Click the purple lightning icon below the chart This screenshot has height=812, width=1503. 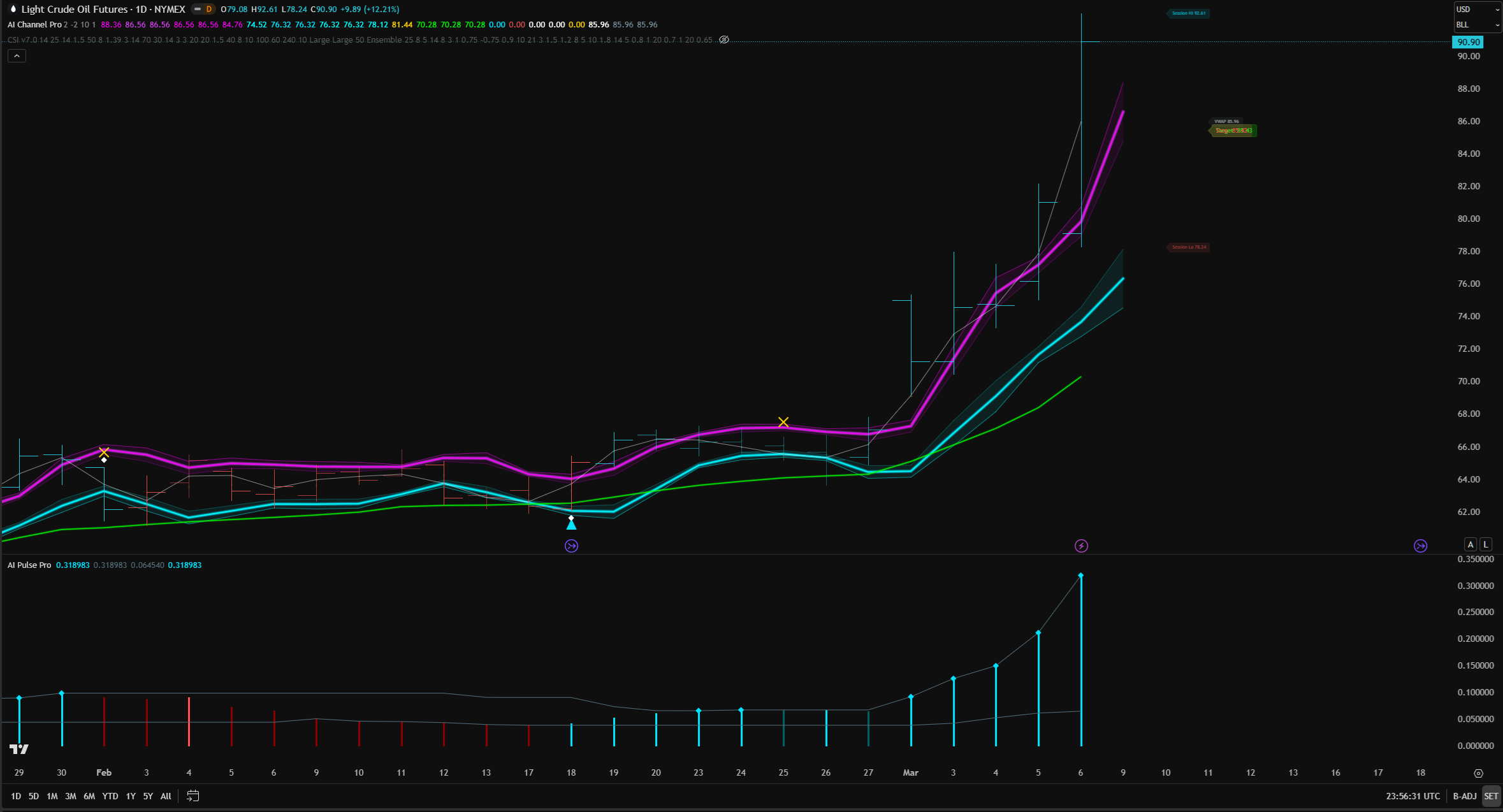tap(1081, 546)
